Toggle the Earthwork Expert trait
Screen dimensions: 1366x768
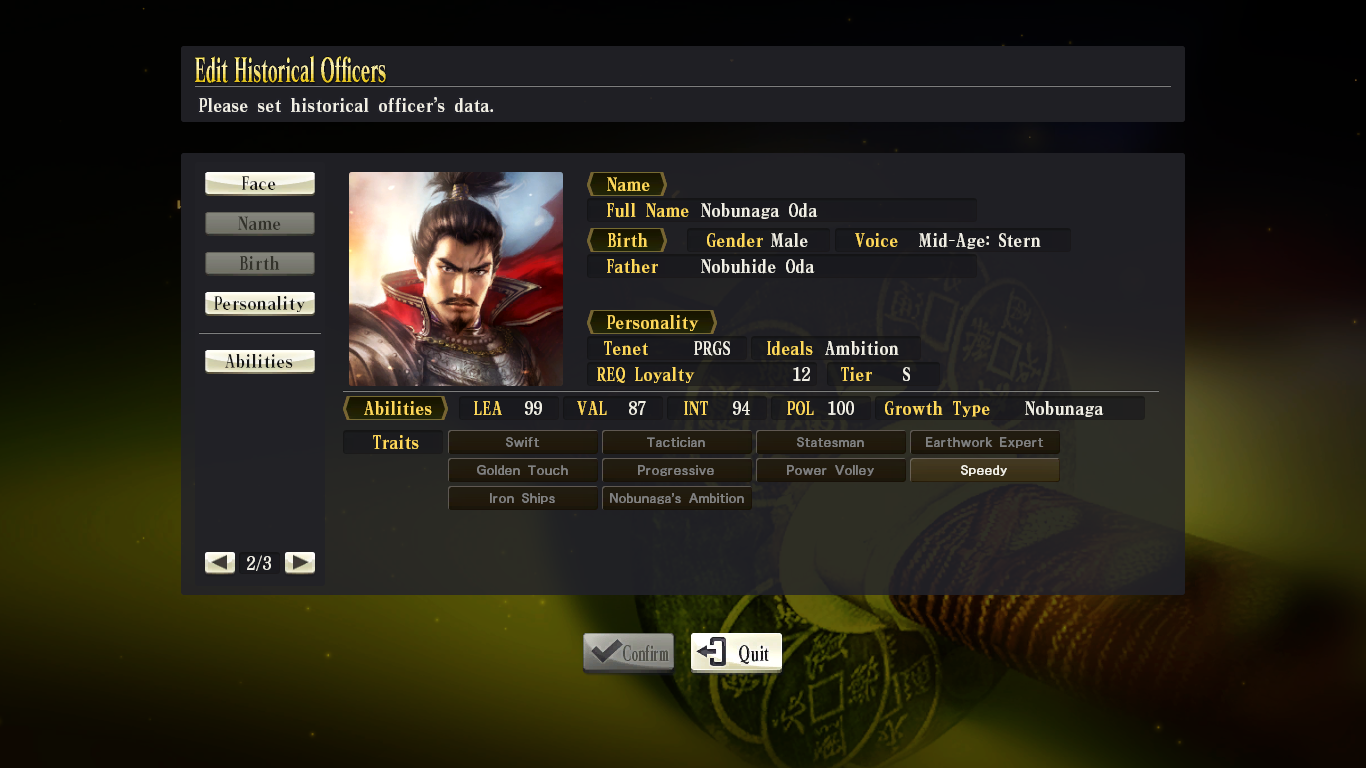tap(985, 442)
